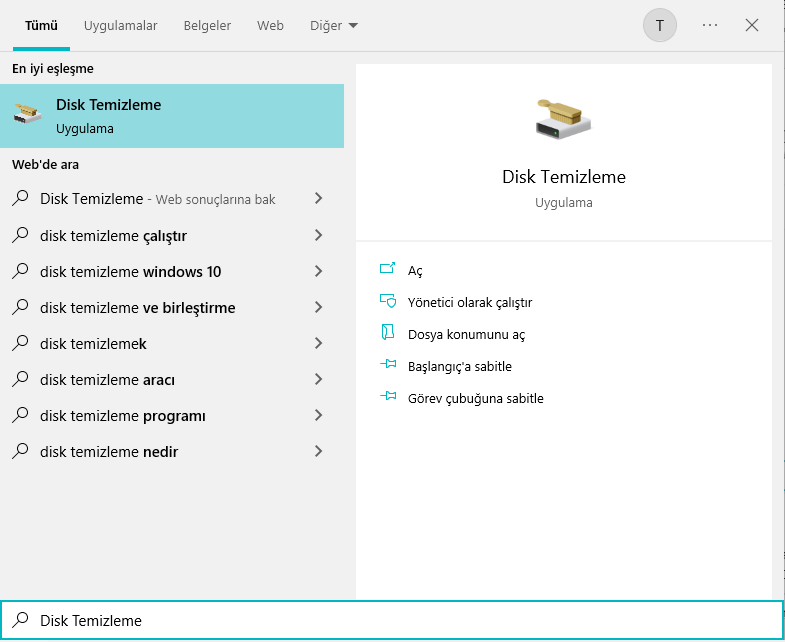
Task: Open the three-dots options menu
Action: tap(710, 25)
